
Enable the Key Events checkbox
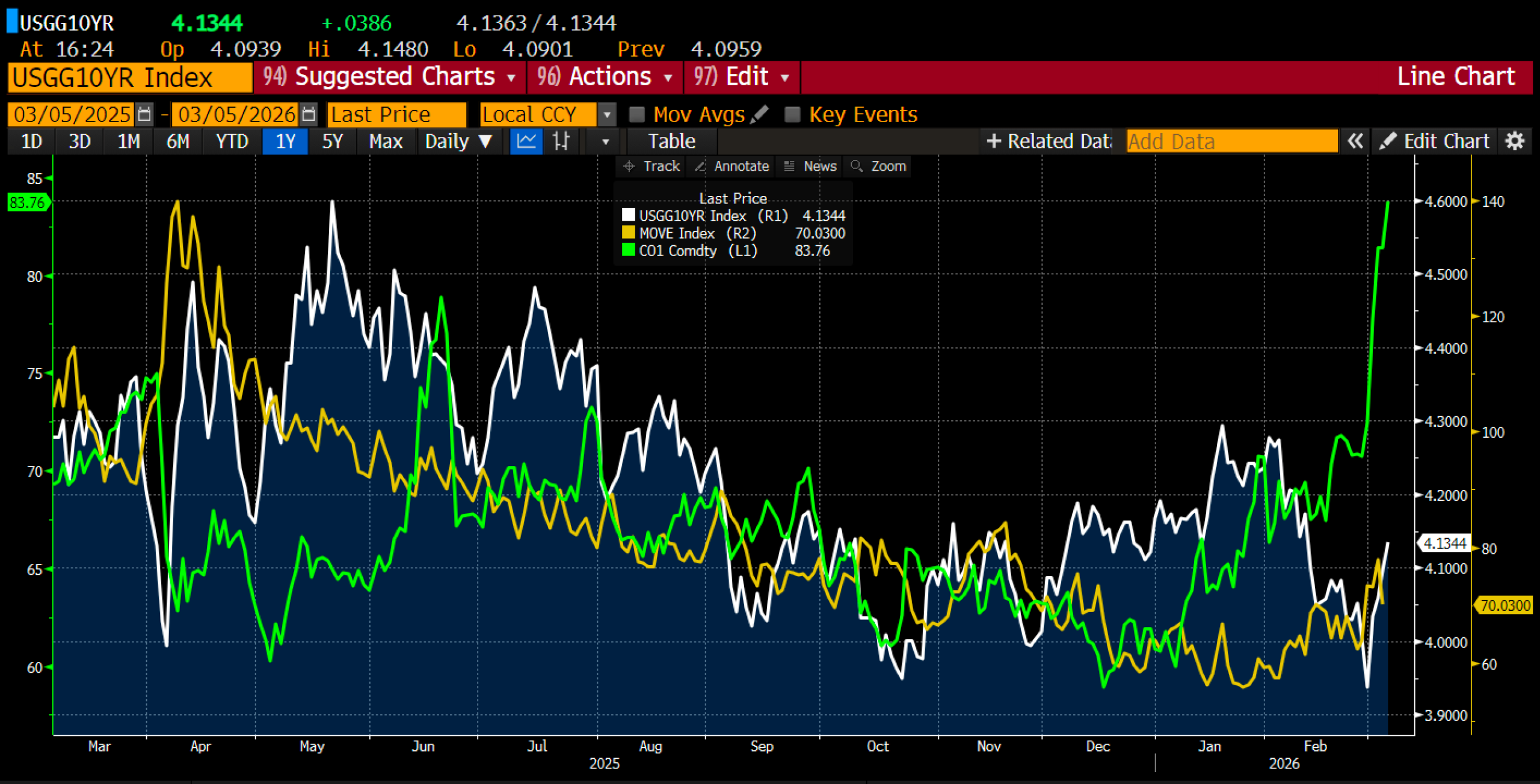792,114
